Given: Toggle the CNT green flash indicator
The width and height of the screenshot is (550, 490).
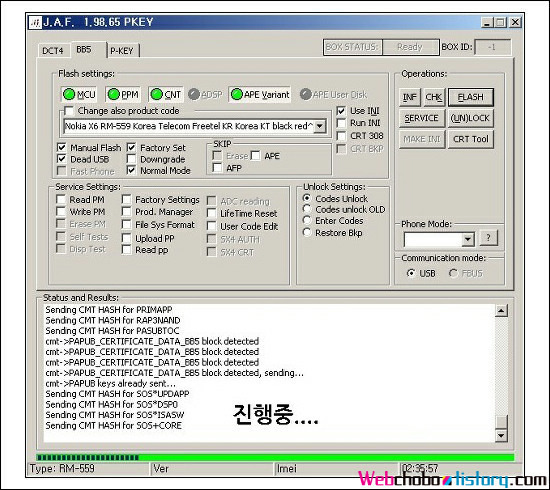Looking at the screenshot, I should point(166,94).
